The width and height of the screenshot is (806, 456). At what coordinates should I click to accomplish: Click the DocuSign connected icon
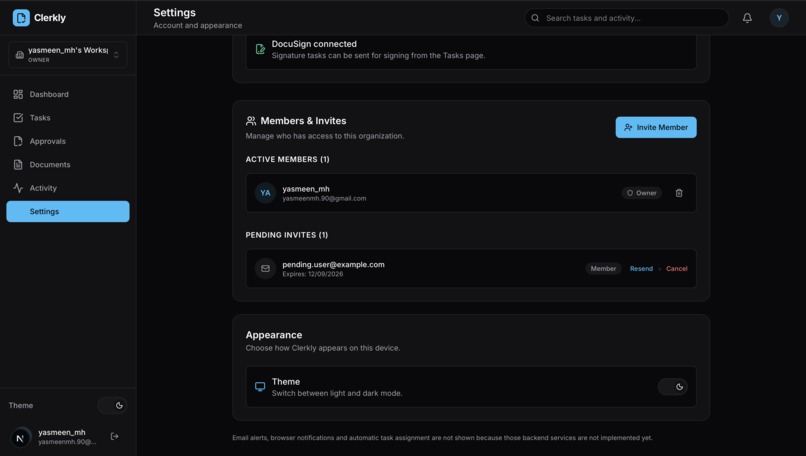coord(260,49)
